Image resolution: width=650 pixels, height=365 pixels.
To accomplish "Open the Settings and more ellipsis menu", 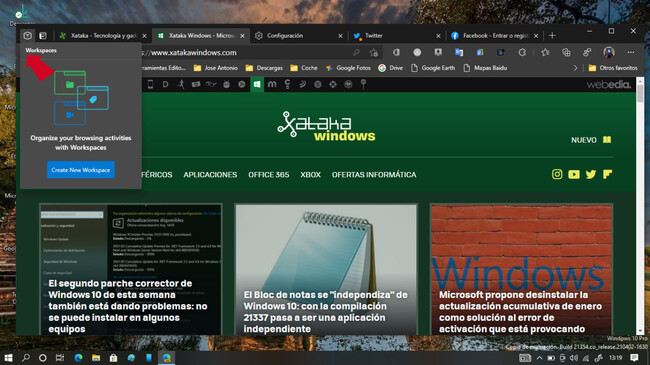I will [x=631, y=52].
